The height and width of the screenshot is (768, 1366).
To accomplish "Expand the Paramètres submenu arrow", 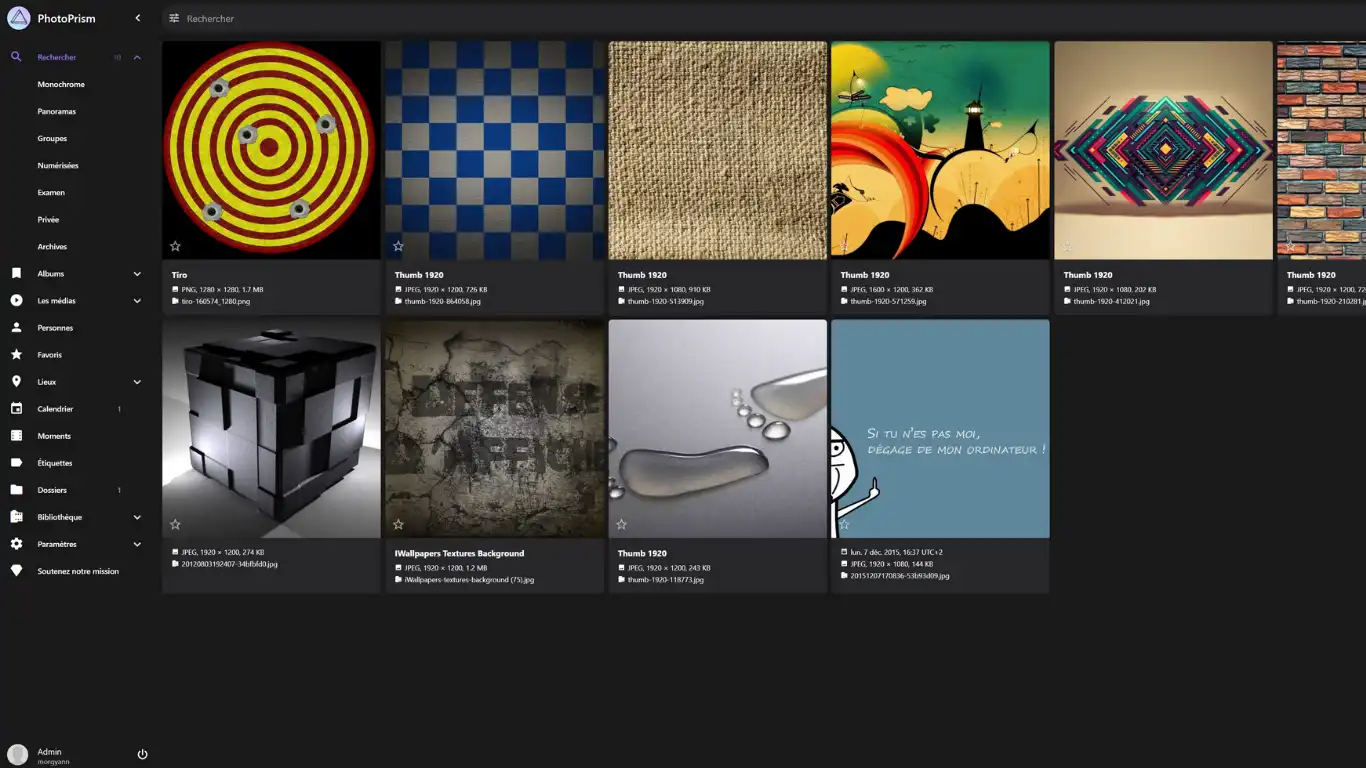I will (137, 544).
